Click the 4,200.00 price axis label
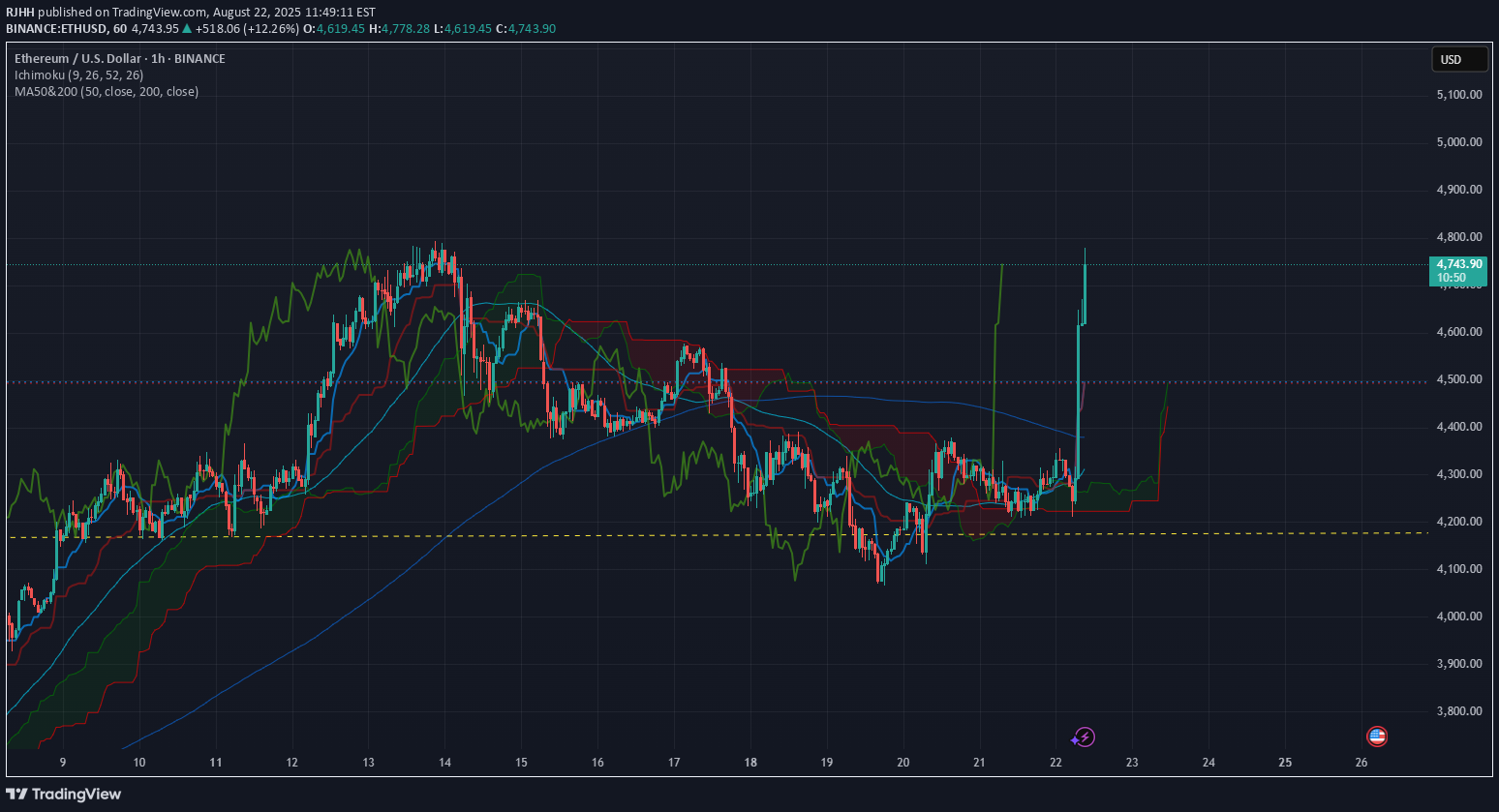The height and width of the screenshot is (812, 1499). tap(1459, 522)
